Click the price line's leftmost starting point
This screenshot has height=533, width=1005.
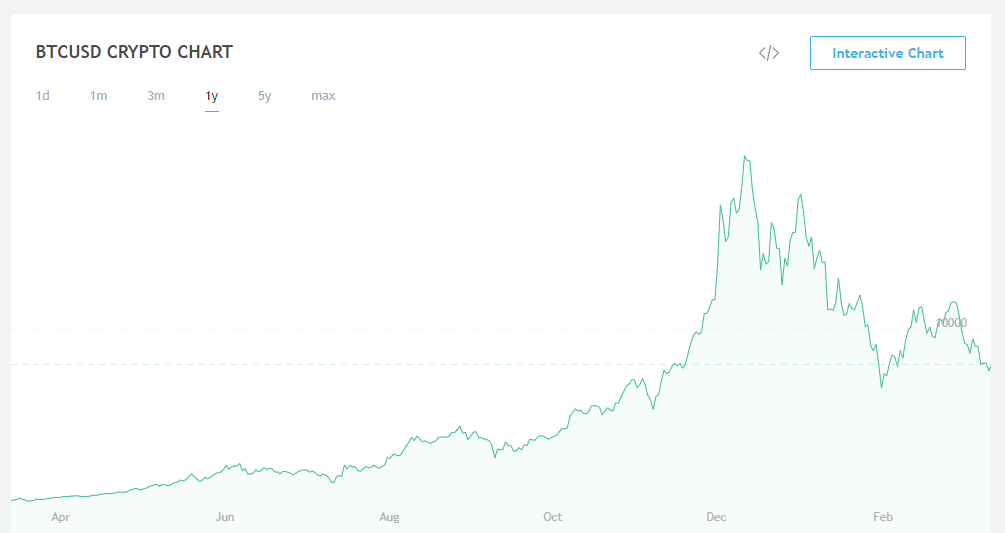12,500
